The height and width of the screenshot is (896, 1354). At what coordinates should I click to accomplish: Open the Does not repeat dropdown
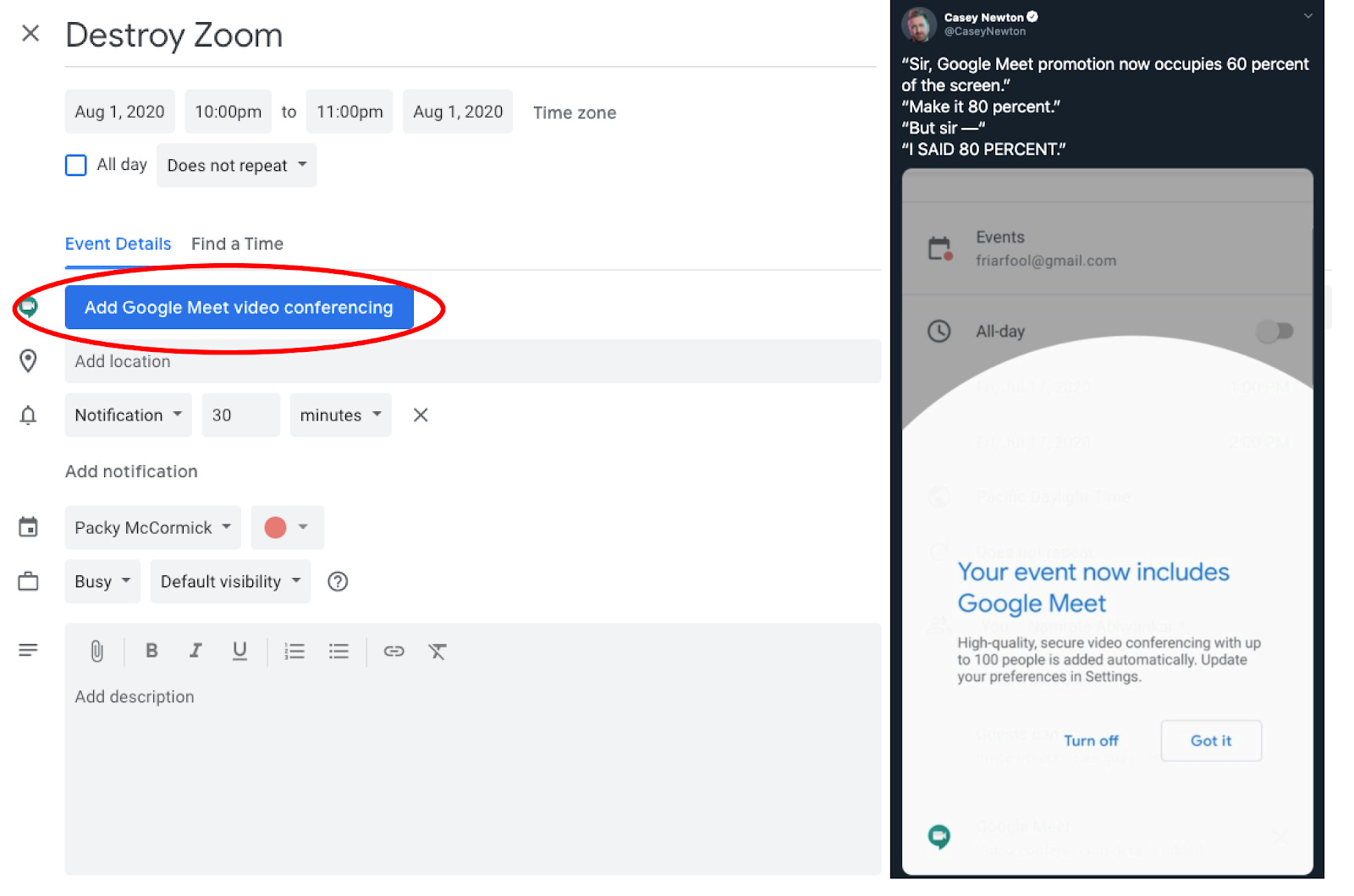click(x=237, y=165)
